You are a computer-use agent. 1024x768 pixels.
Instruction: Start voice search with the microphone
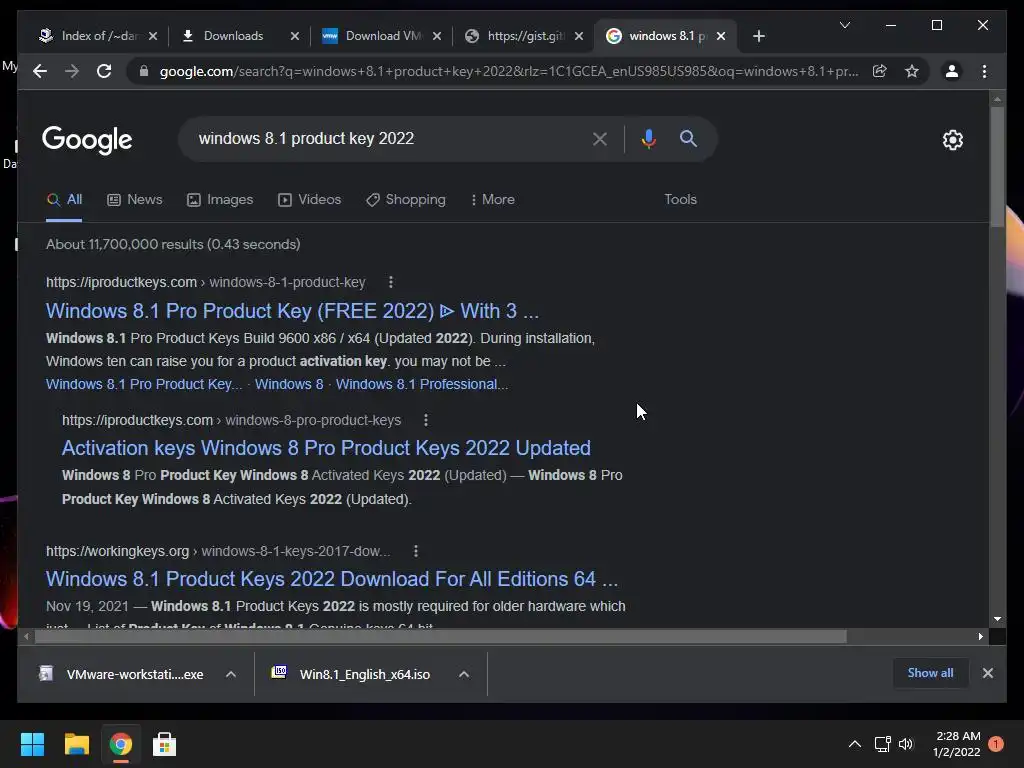tap(648, 138)
